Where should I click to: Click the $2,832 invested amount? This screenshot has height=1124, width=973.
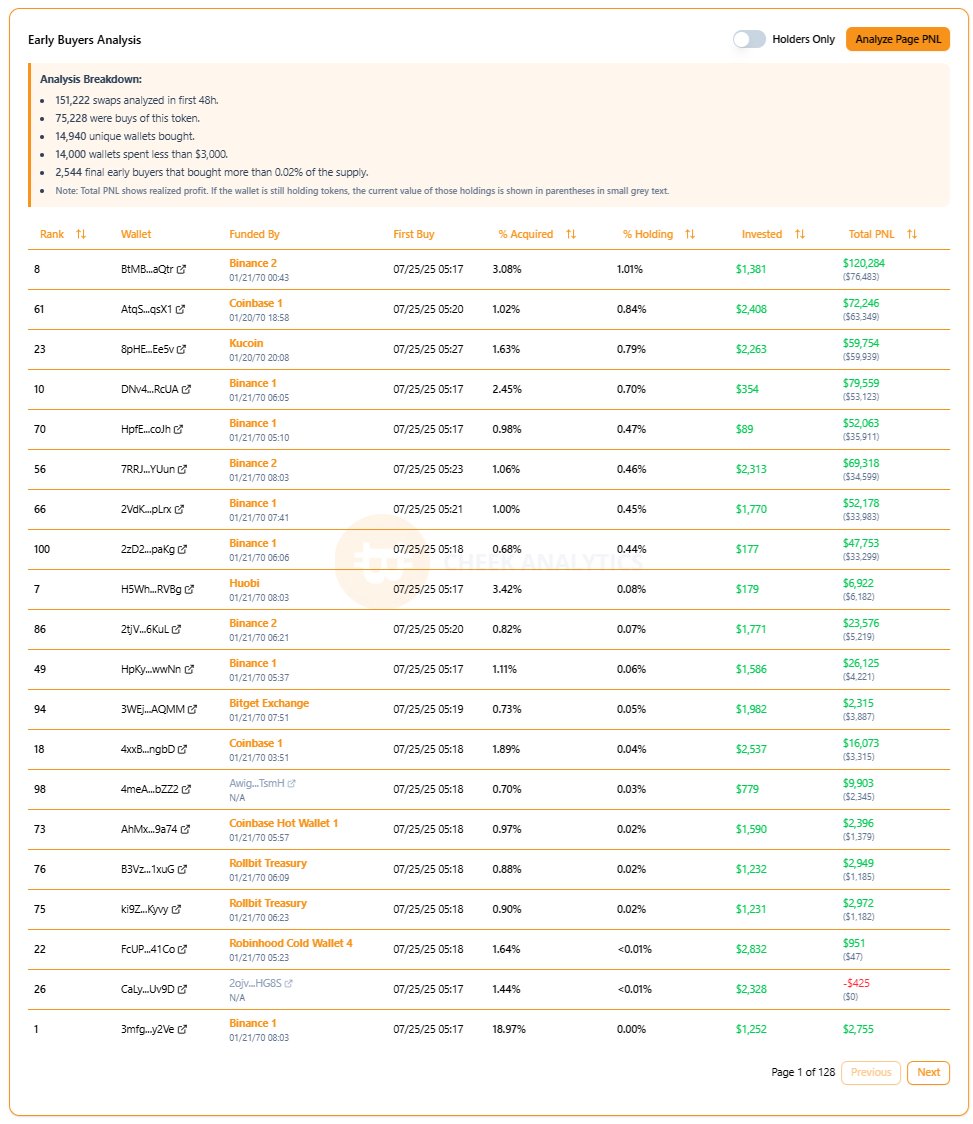tap(751, 949)
